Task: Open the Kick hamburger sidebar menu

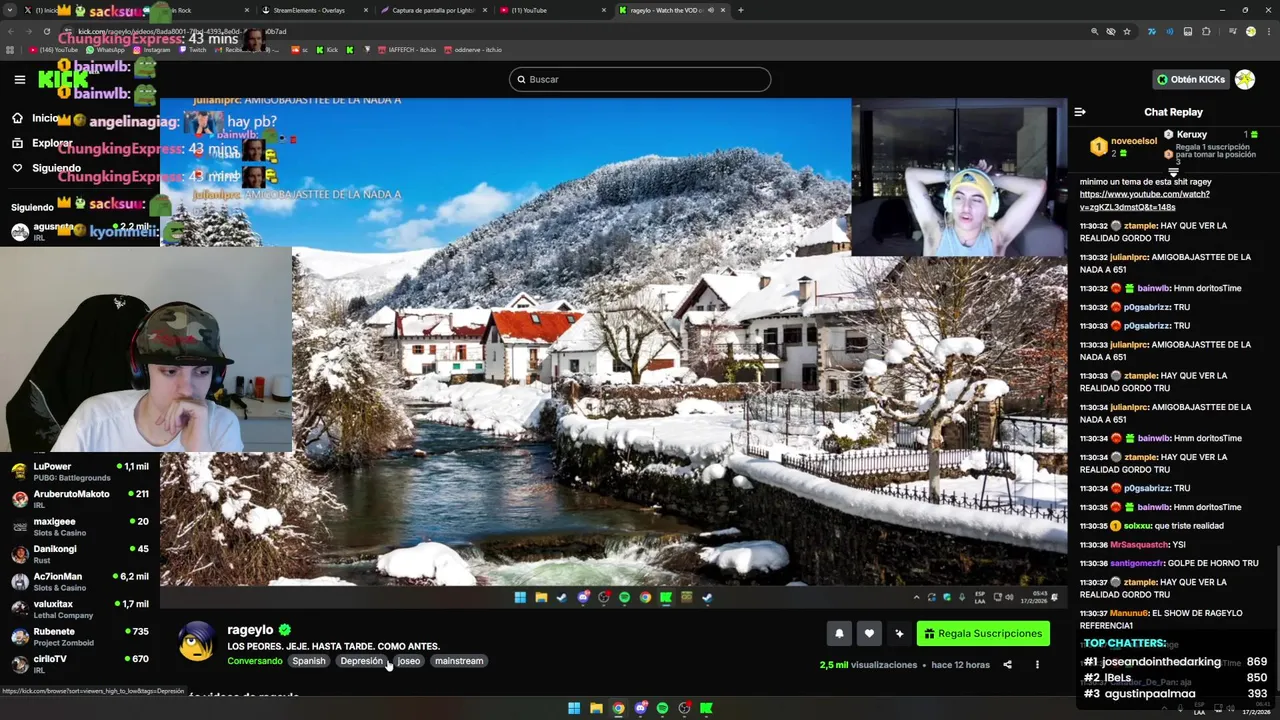Action: tap(19, 79)
